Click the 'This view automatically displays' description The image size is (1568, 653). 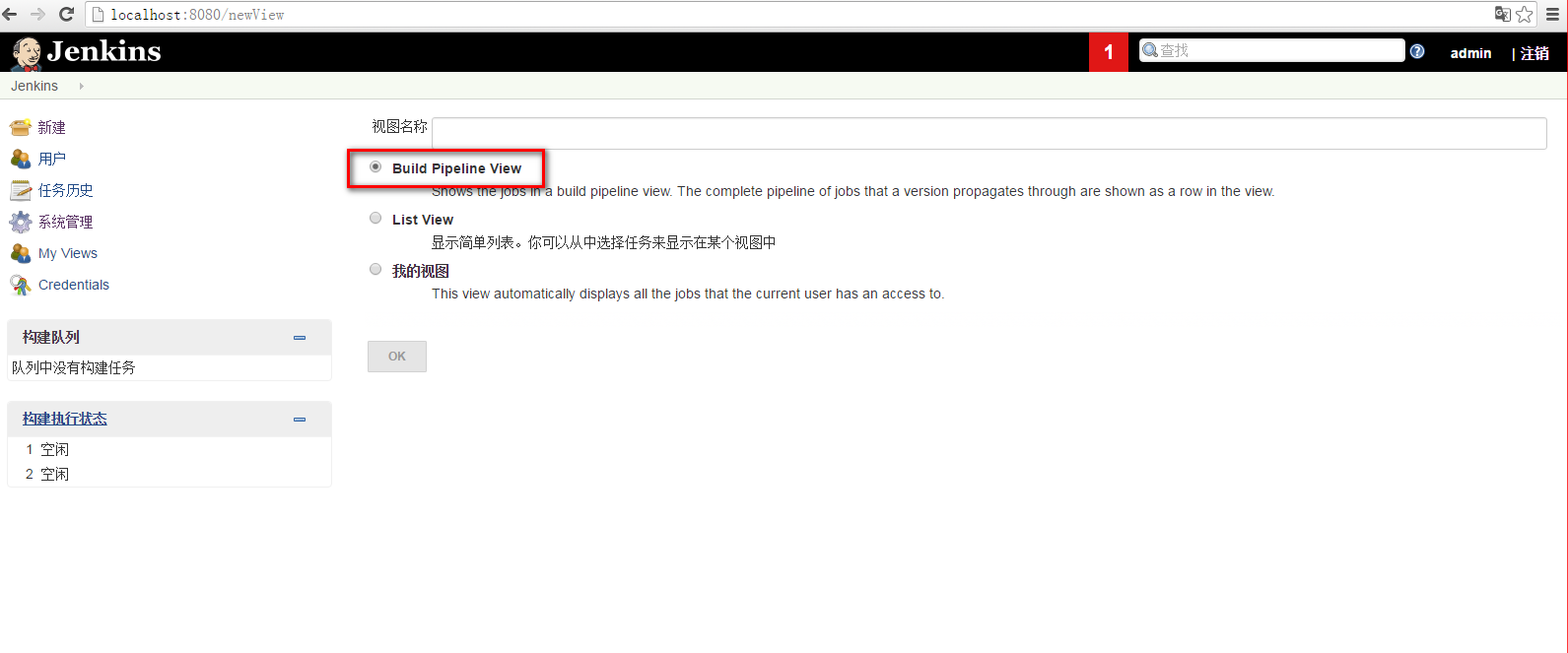(688, 294)
